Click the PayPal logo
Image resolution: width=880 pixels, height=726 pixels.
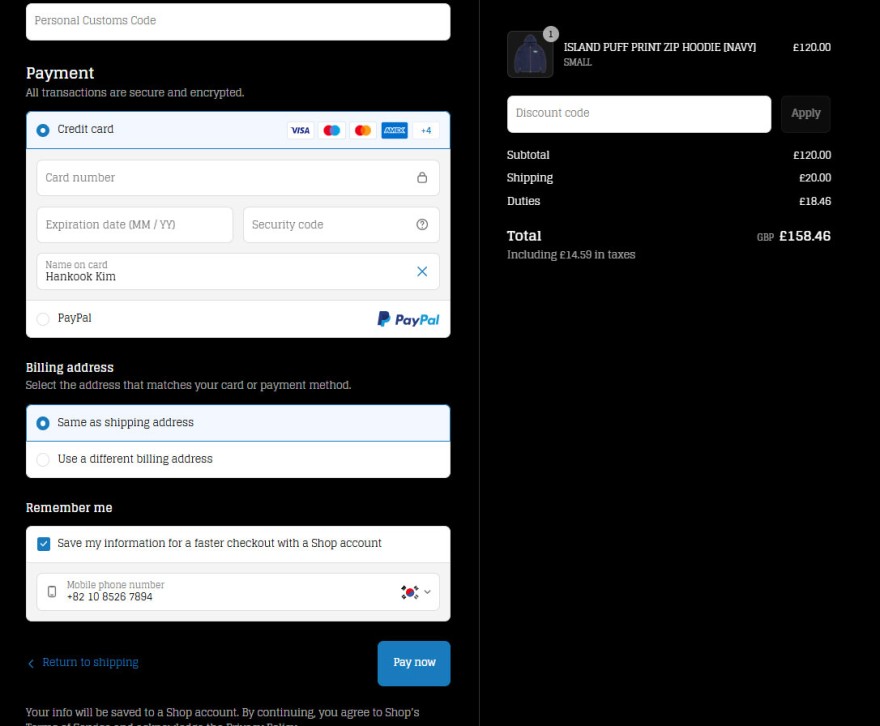point(409,319)
